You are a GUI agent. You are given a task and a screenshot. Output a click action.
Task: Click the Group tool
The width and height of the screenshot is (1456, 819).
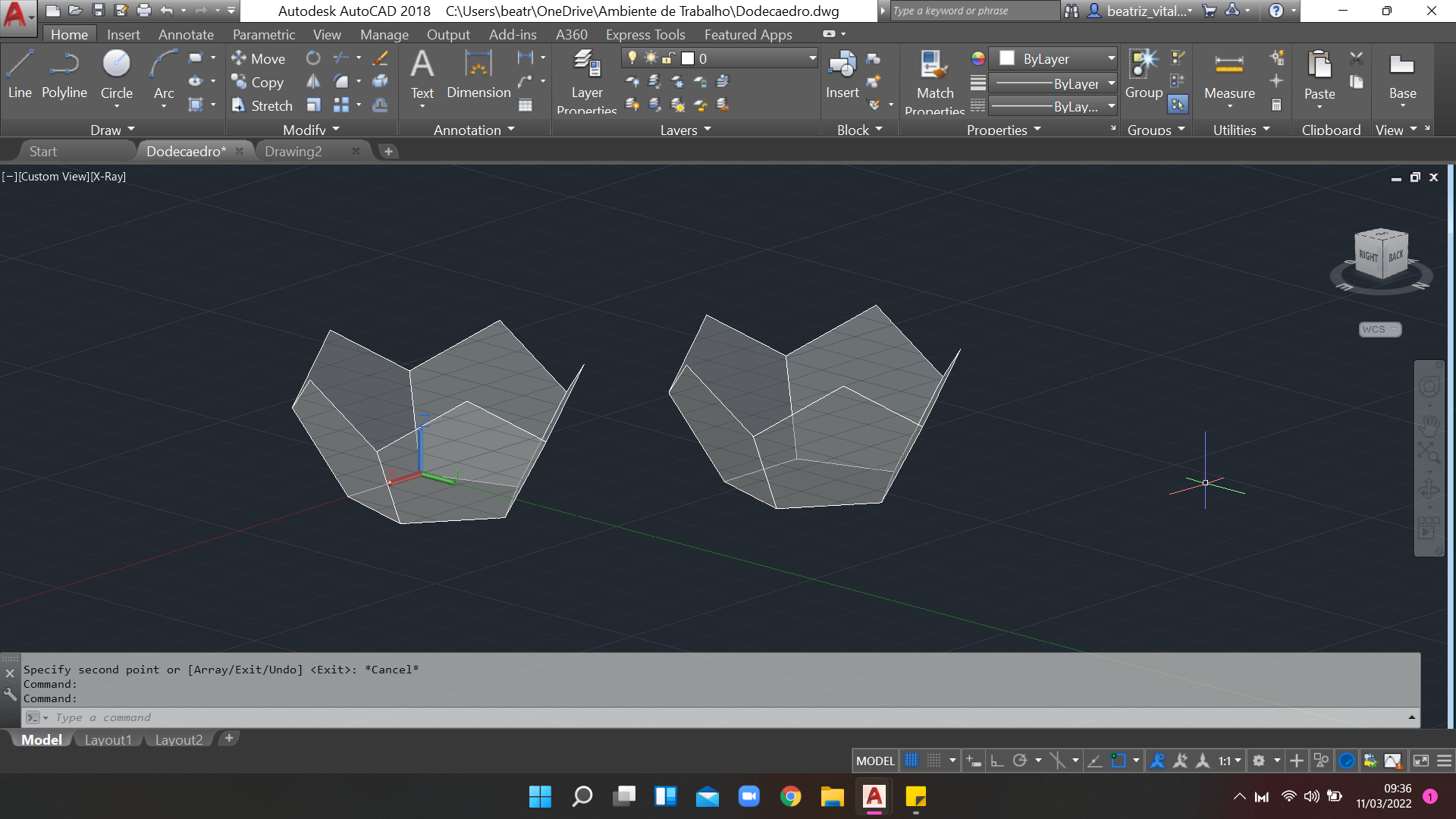(x=1144, y=74)
